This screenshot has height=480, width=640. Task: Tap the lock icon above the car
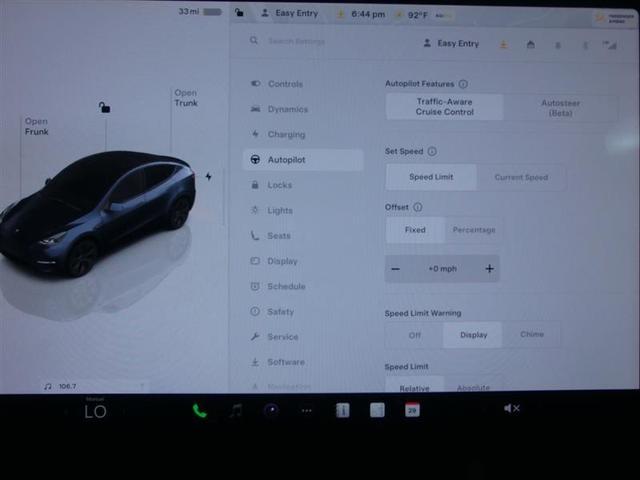tap(104, 107)
